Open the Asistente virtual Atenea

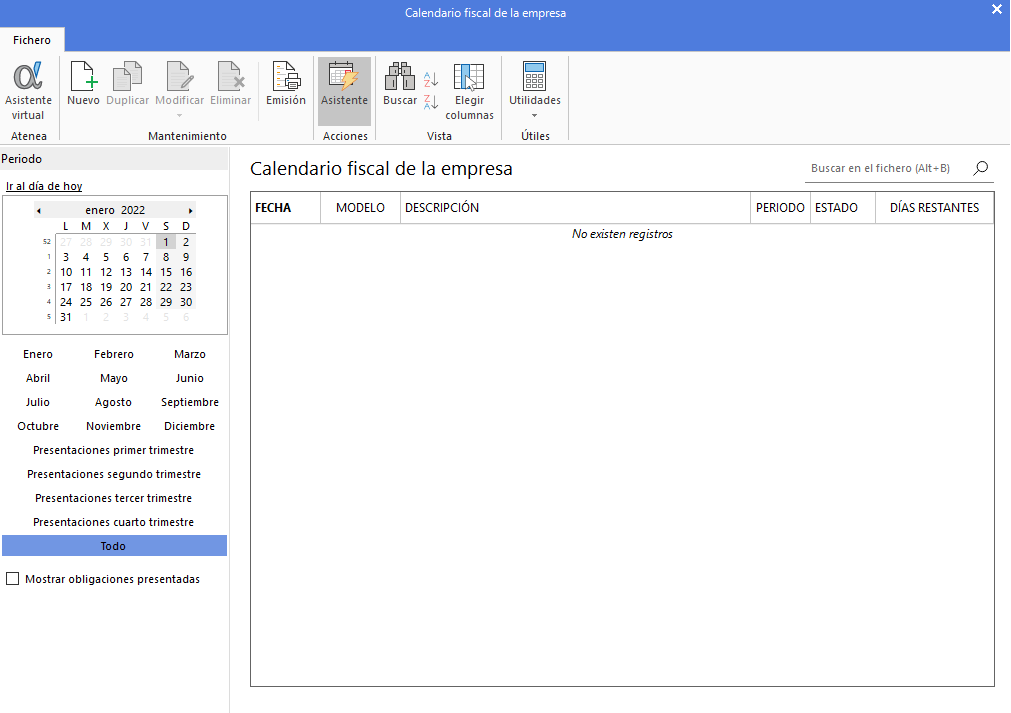click(28, 91)
